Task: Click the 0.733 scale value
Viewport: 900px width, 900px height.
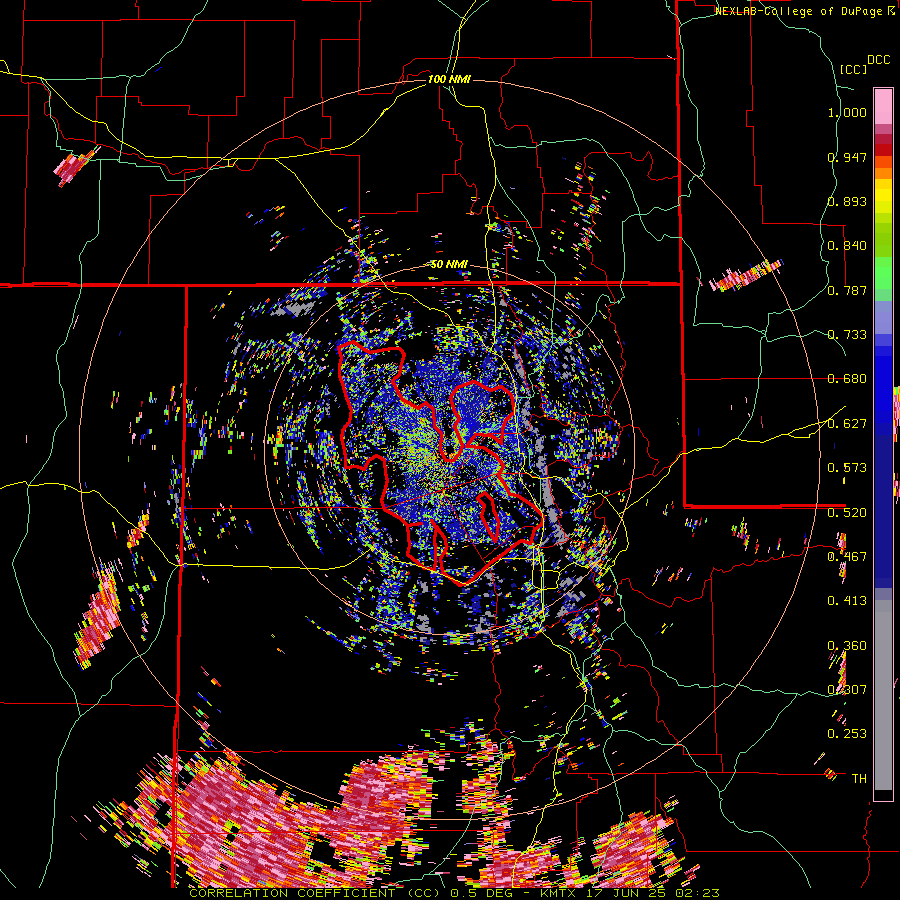Action: (x=847, y=335)
